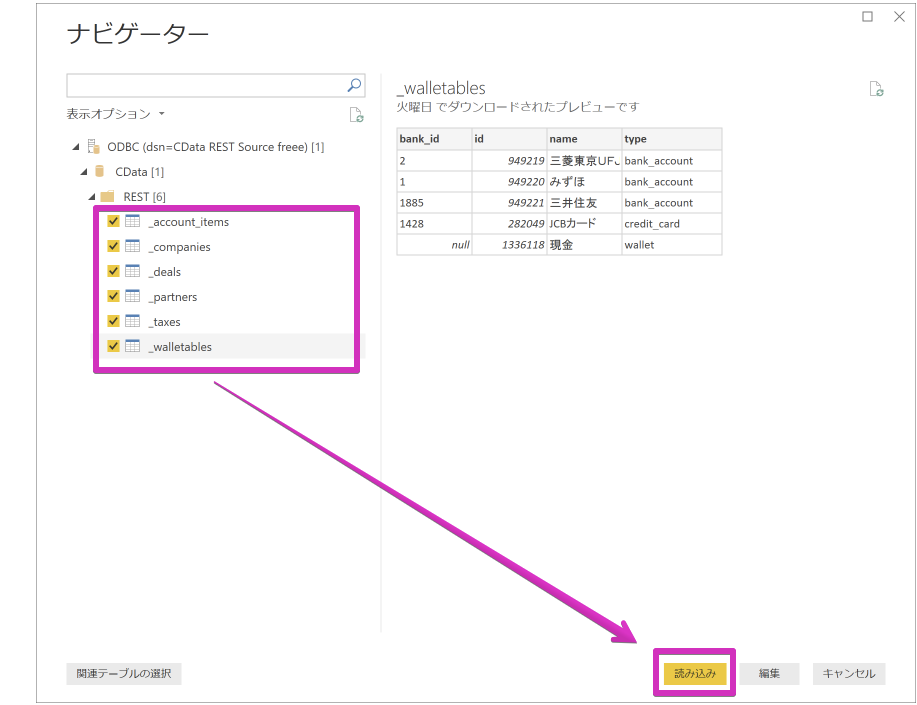
Task: Open the 表示オプション dropdown
Action: coord(110,114)
